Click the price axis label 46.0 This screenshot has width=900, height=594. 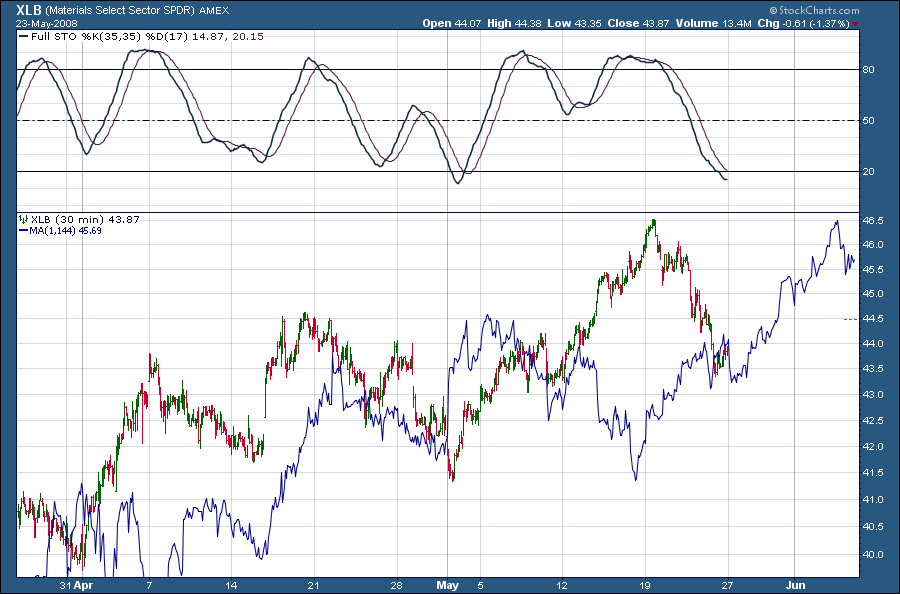click(x=872, y=244)
